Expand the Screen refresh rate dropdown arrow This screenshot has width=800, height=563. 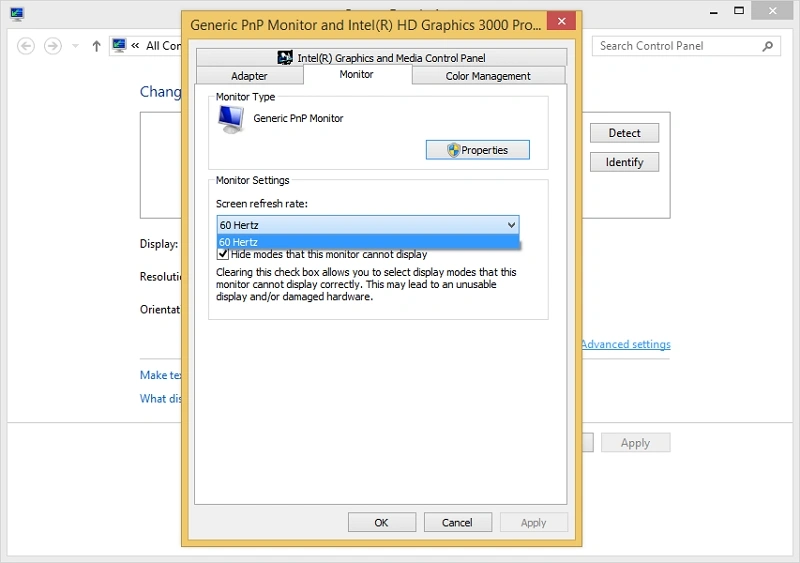511,225
